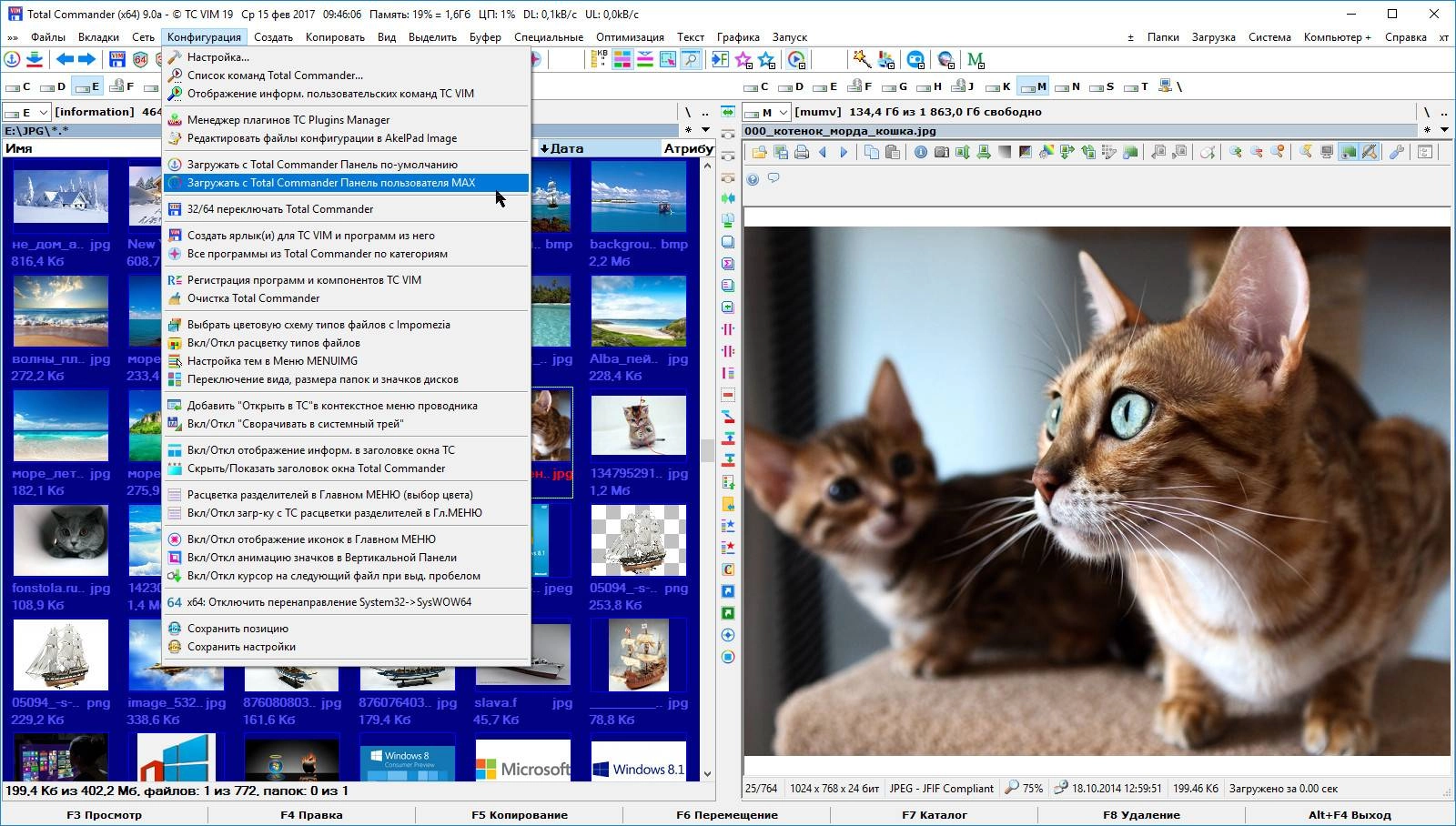Click the blue forward arrow in main toolbar

86,59
